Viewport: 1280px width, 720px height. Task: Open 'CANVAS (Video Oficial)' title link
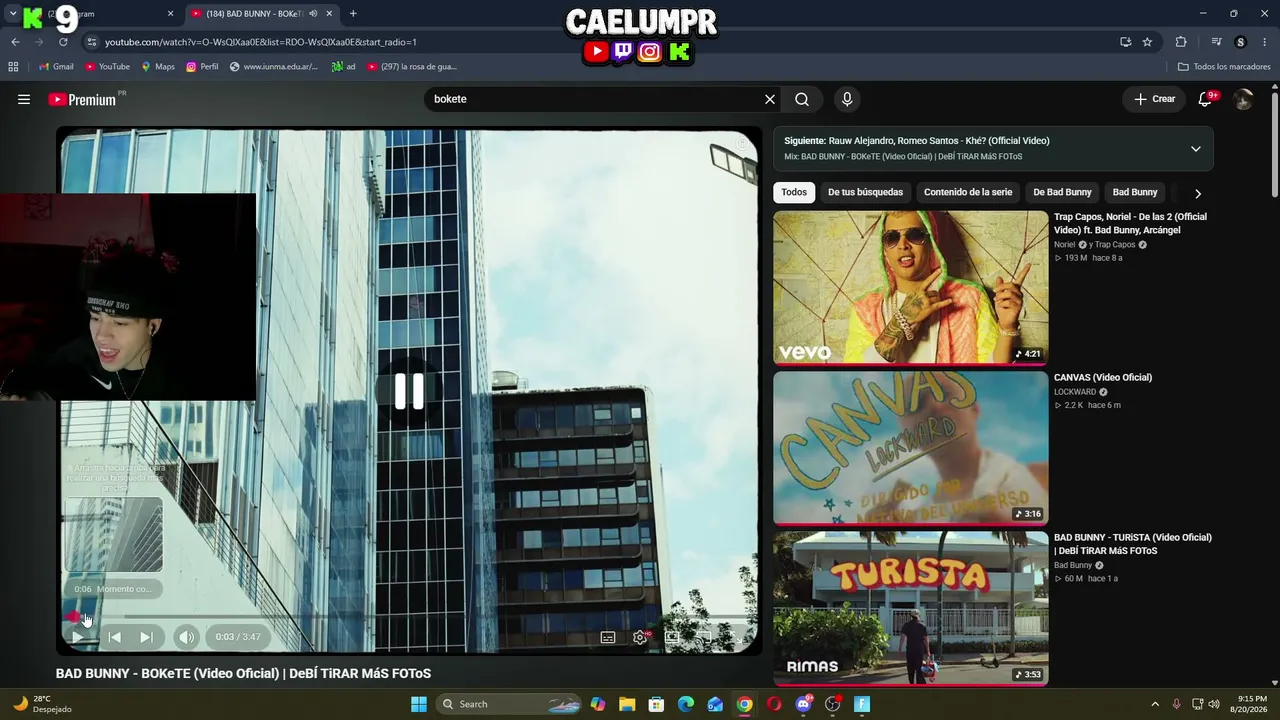(x=1103, y=377)
